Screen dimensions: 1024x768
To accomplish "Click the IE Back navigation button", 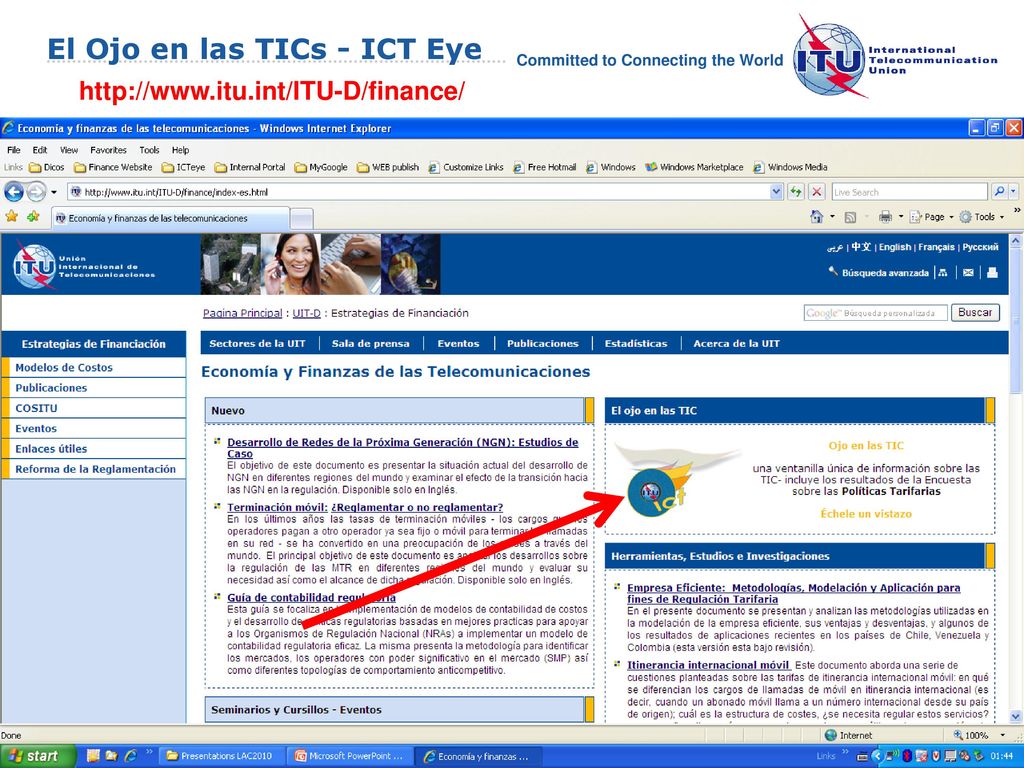I will [14, 191].
